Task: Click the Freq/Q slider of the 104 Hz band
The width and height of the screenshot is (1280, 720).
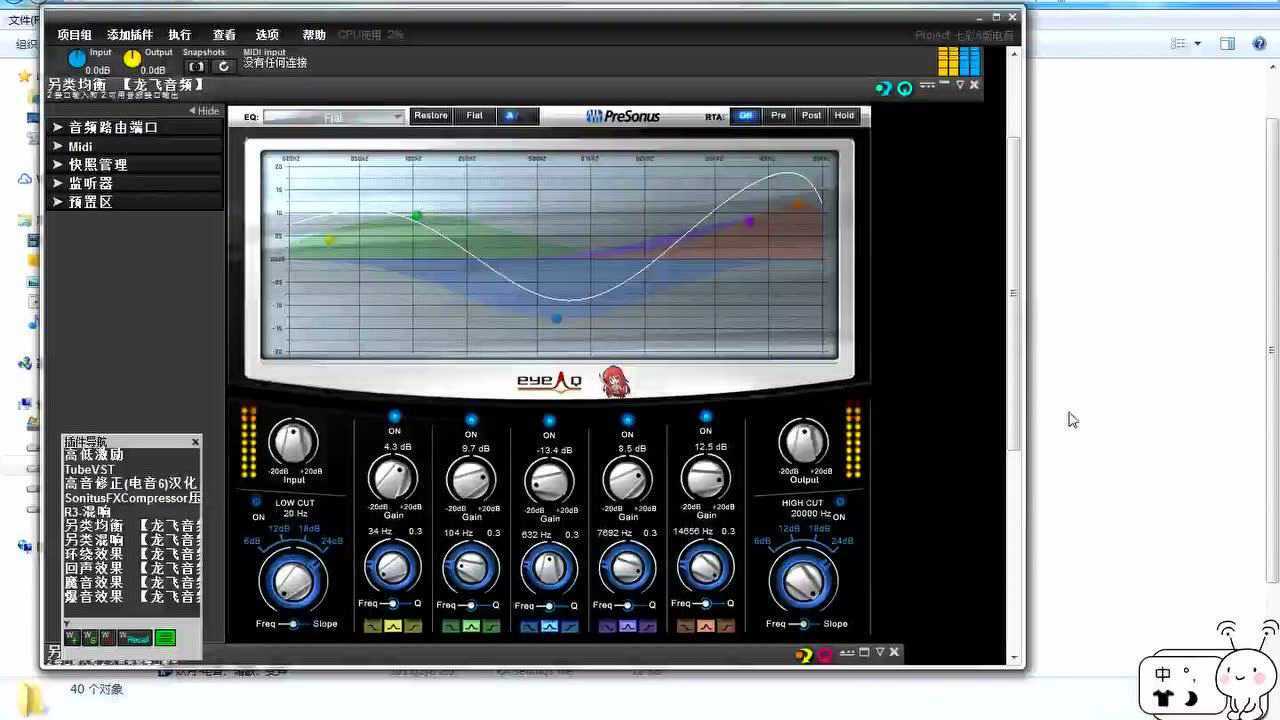Action: 470,605
